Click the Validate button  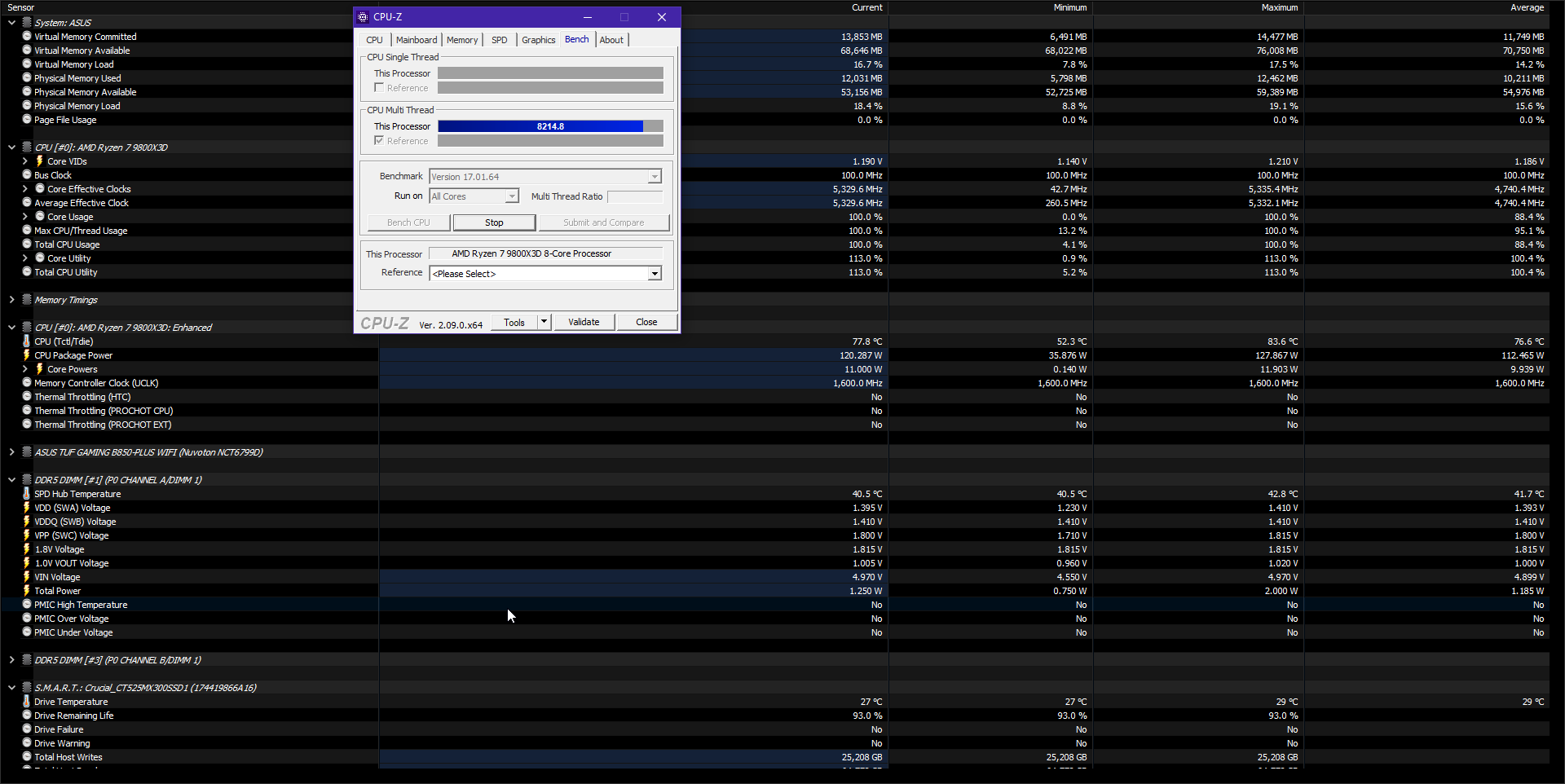click(x=584, y=322)
